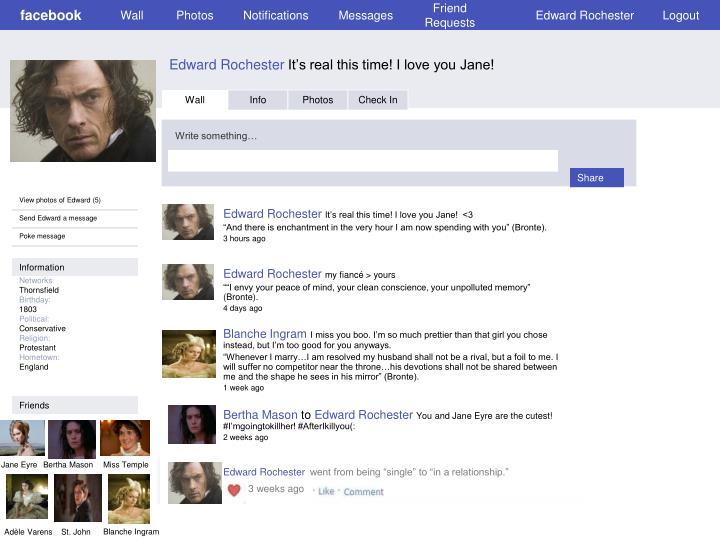Click Edward Rochester name on relationship status post
Image resolution: width=720 pixels, height=540 pixels.
click(264, 472)
